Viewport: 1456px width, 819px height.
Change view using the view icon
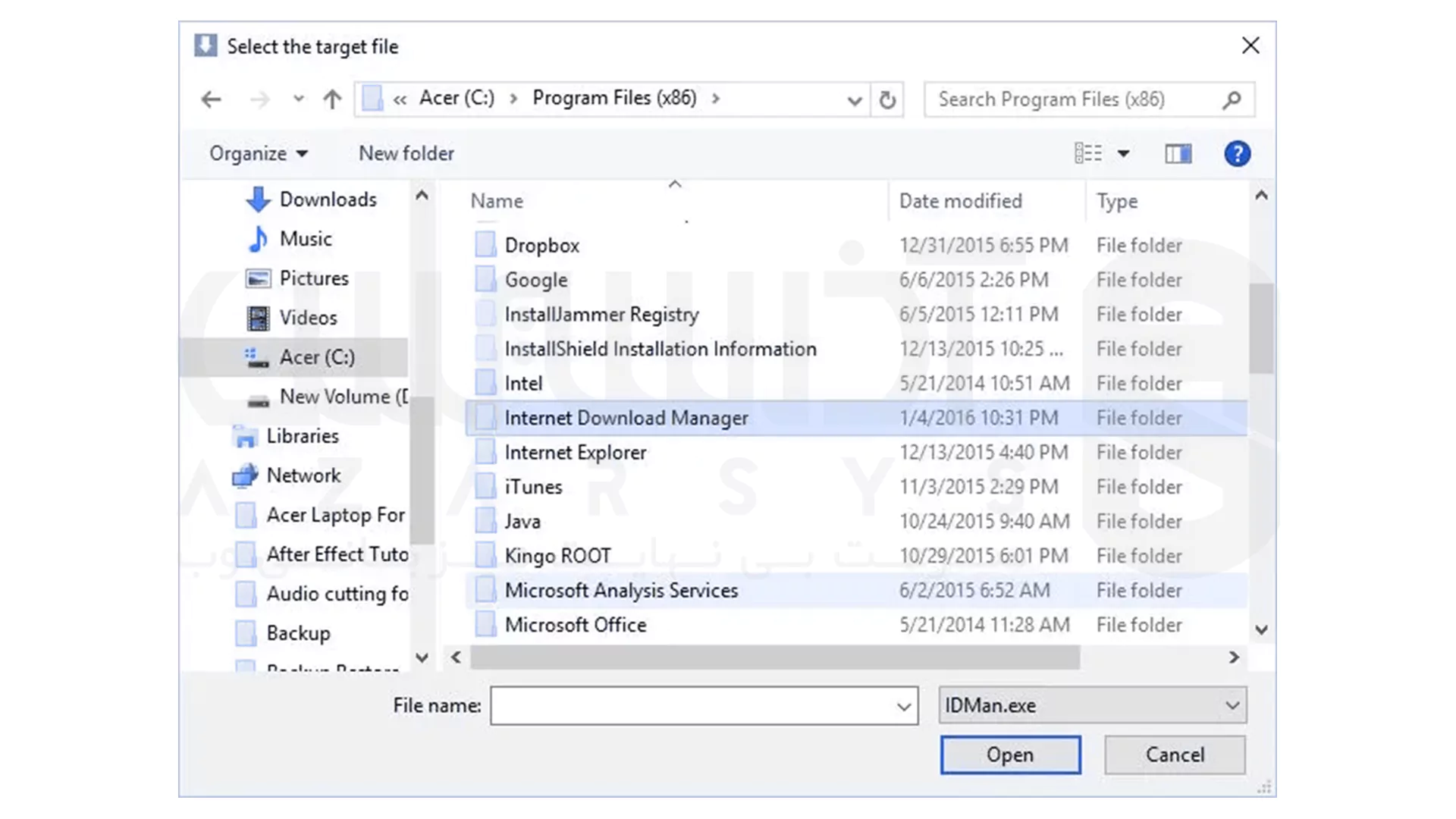coord(1088,154)
